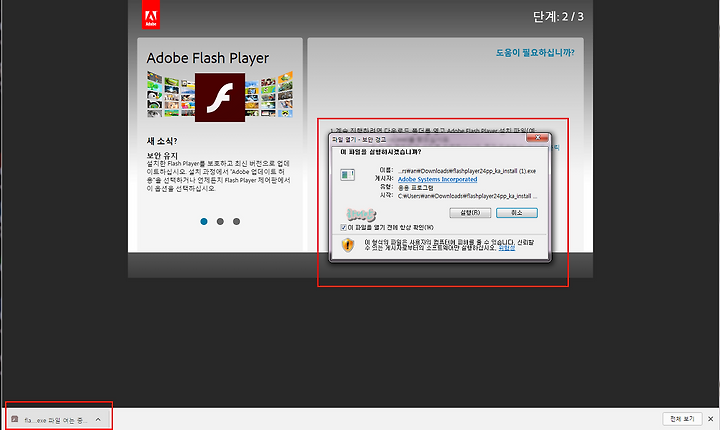The image size is (720, 430).
Task: Open the 도움이 필요하십니까? help link
Action: pyautogui.click(x=535, y=53)
